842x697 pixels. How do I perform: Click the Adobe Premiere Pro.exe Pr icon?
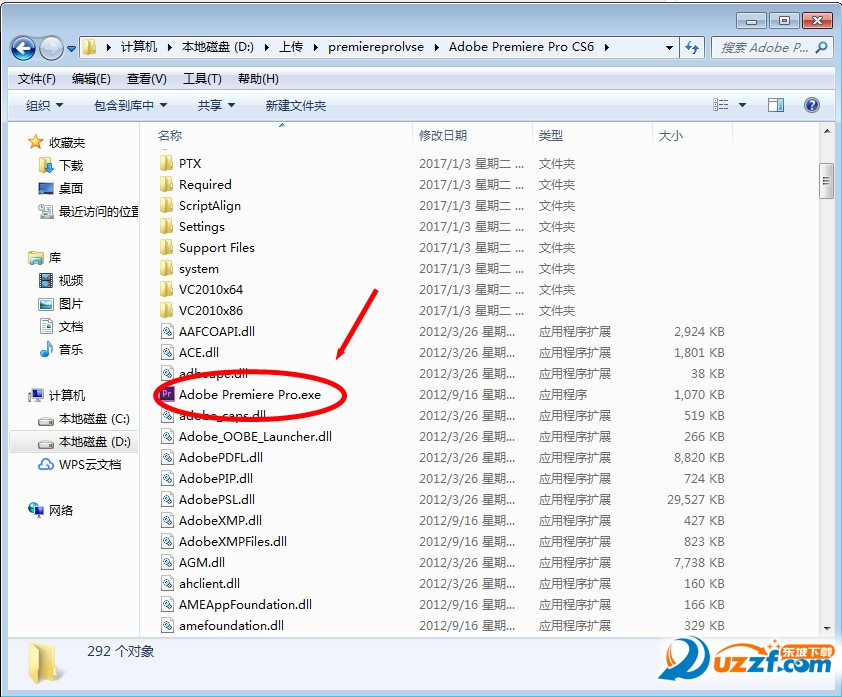point(167,394)
